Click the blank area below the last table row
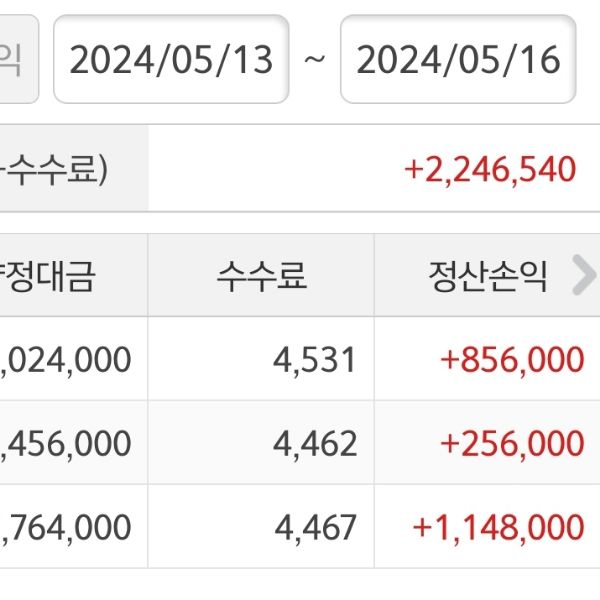This screenshot has height=600, width=600. tap(300, 585)
